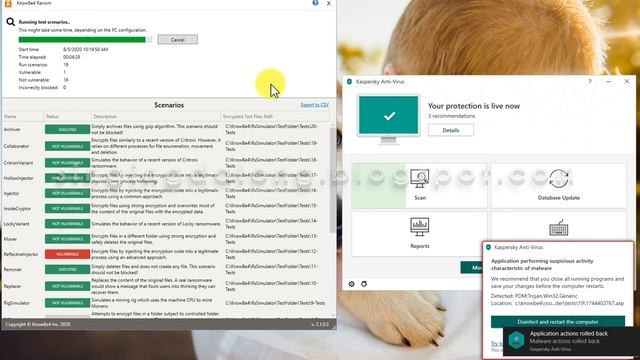Select the HollowInjector scenario name
Screen dimensions: 640x360
(x=19, y=178)
